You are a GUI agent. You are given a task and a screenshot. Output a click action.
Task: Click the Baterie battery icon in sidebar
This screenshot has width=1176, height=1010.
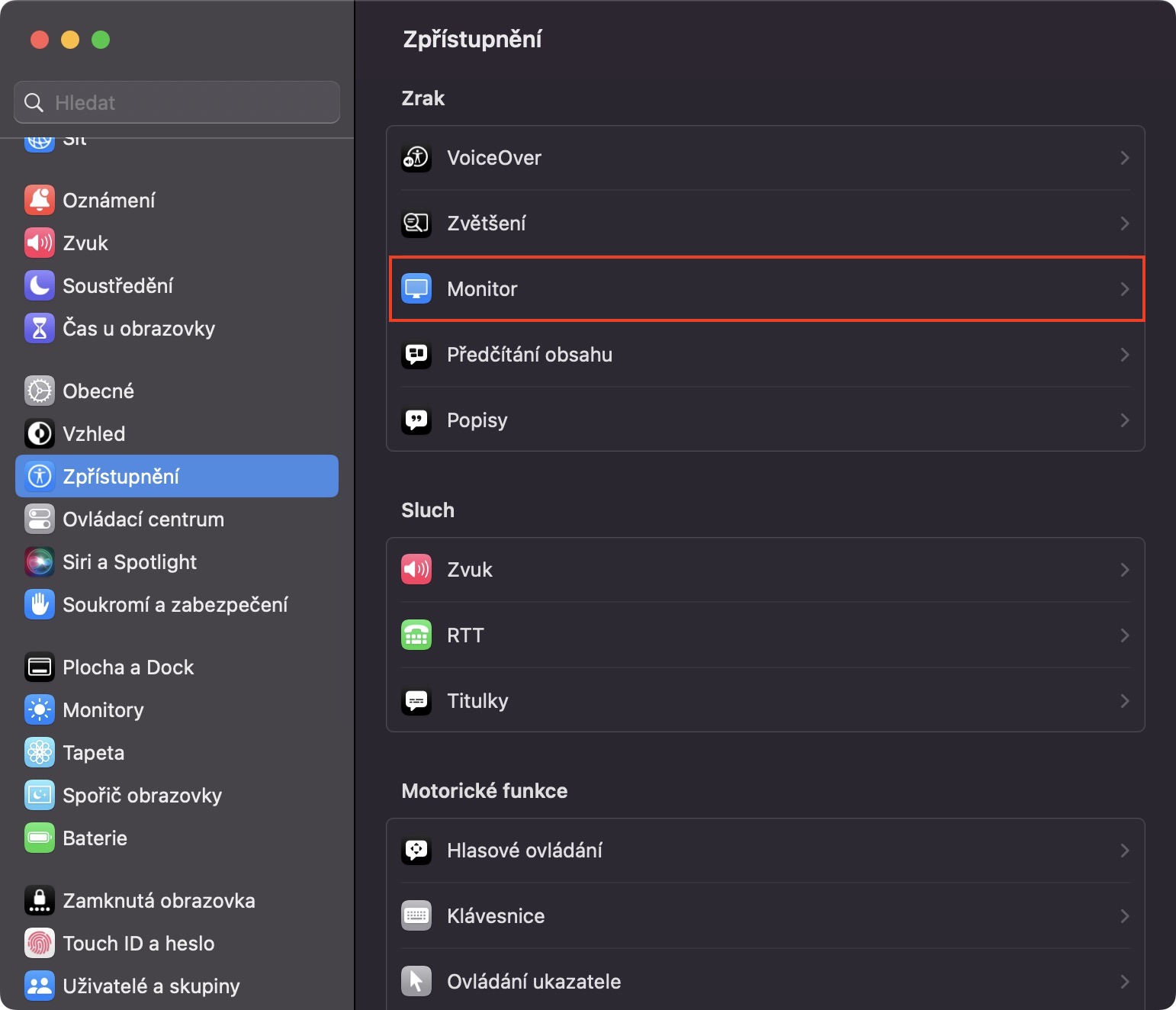(x=40, y=838)
